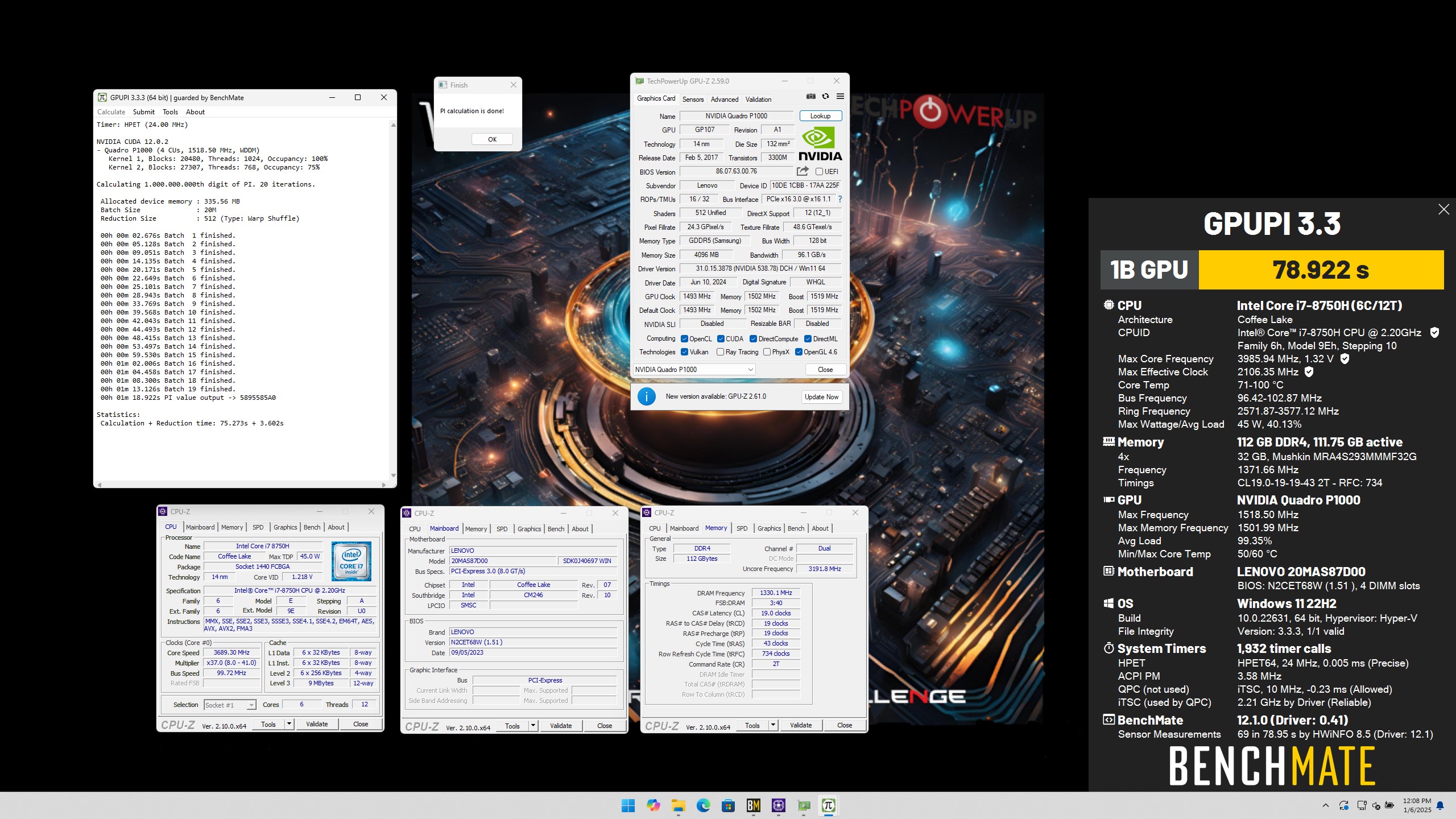Image resolution: width=1456 pixels, height=819 pixels.
Task: Take a GPU-Z screenshot with camera icon
Action: point(811,96)
